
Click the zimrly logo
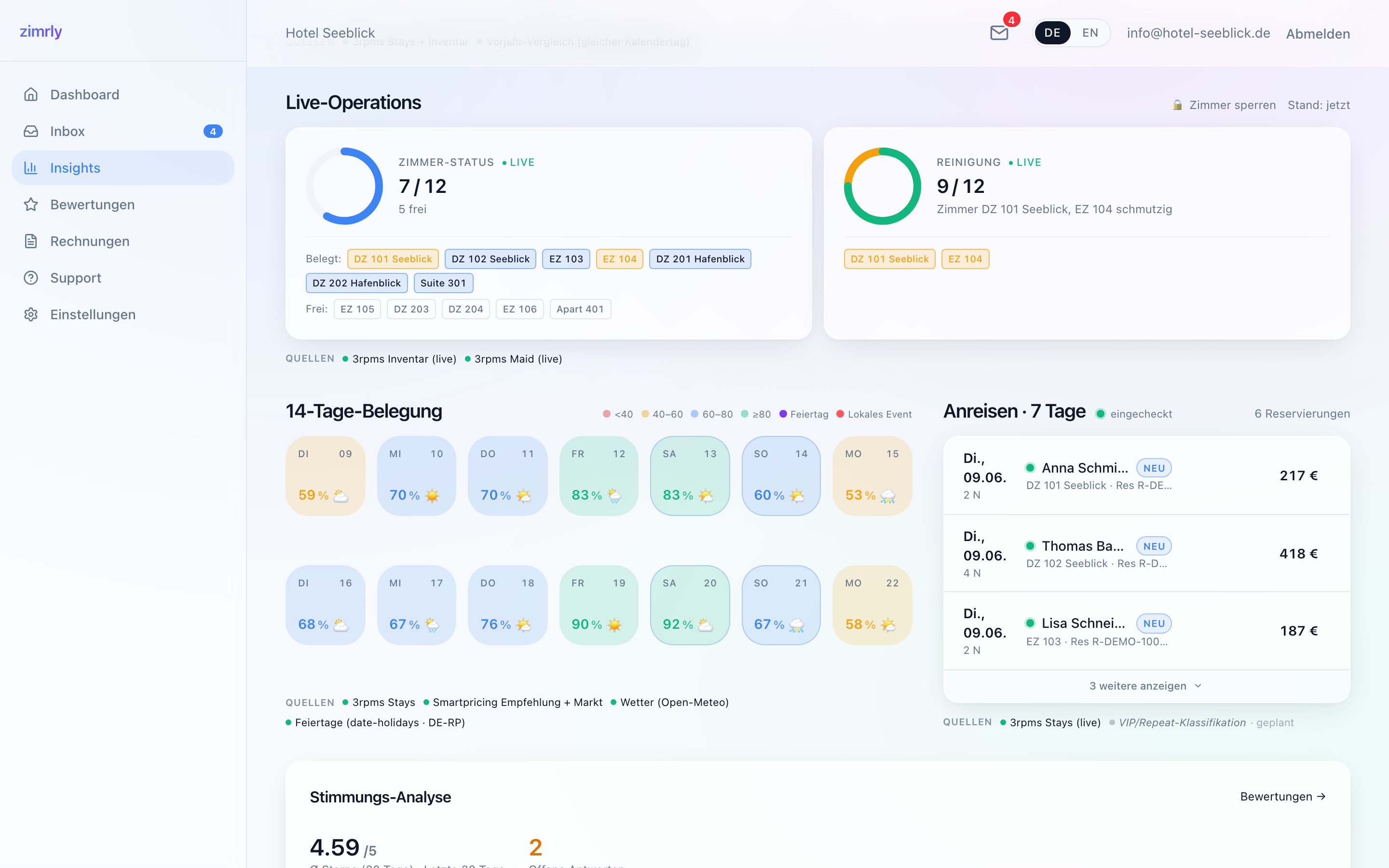click(x=41, y=31)
